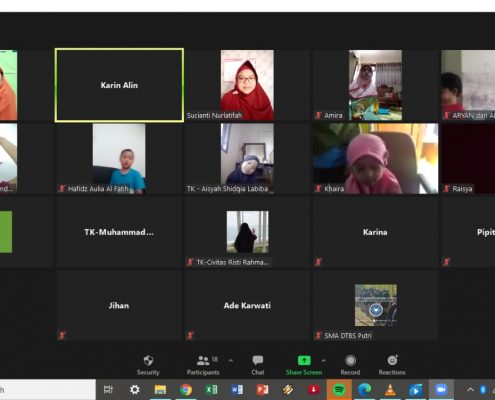
Task: Show hidden system tray icons
Action: coord(470,389)
